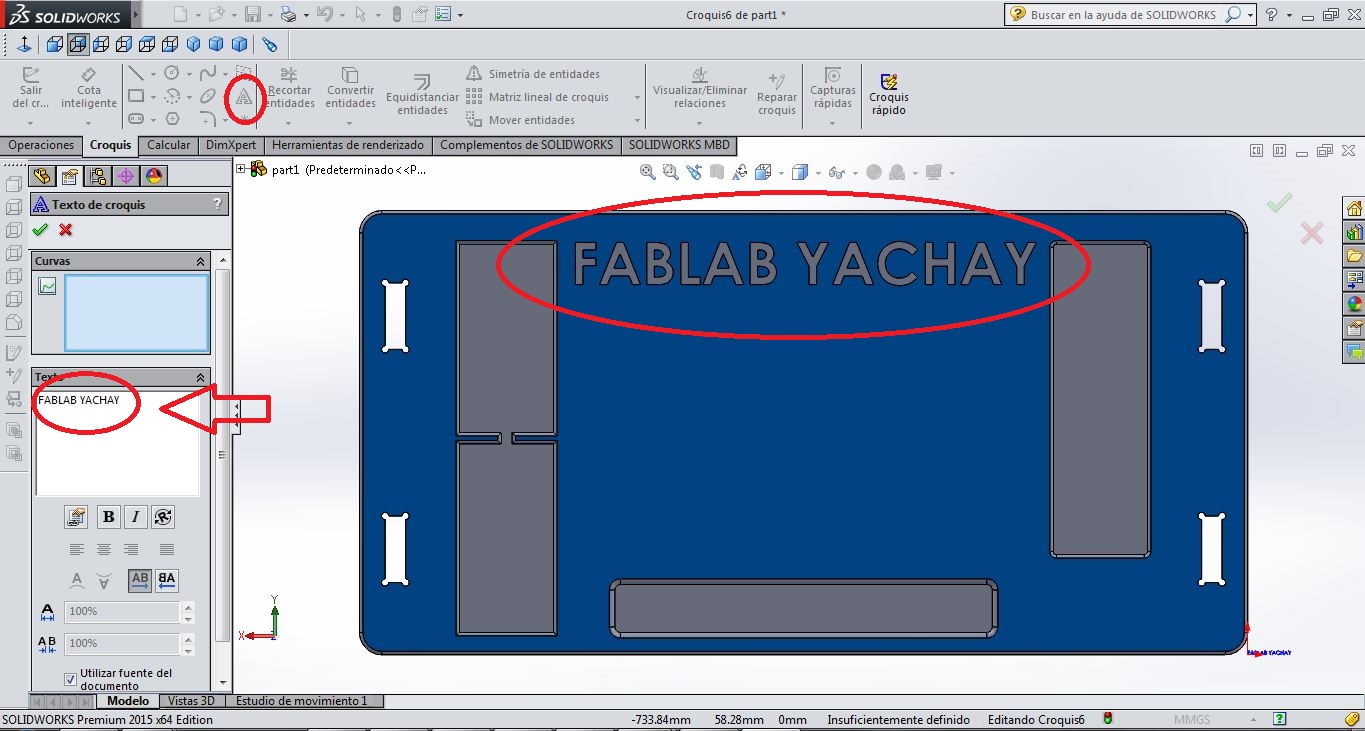Open the ConfigurationManager panel tab icon

point(98,176)
